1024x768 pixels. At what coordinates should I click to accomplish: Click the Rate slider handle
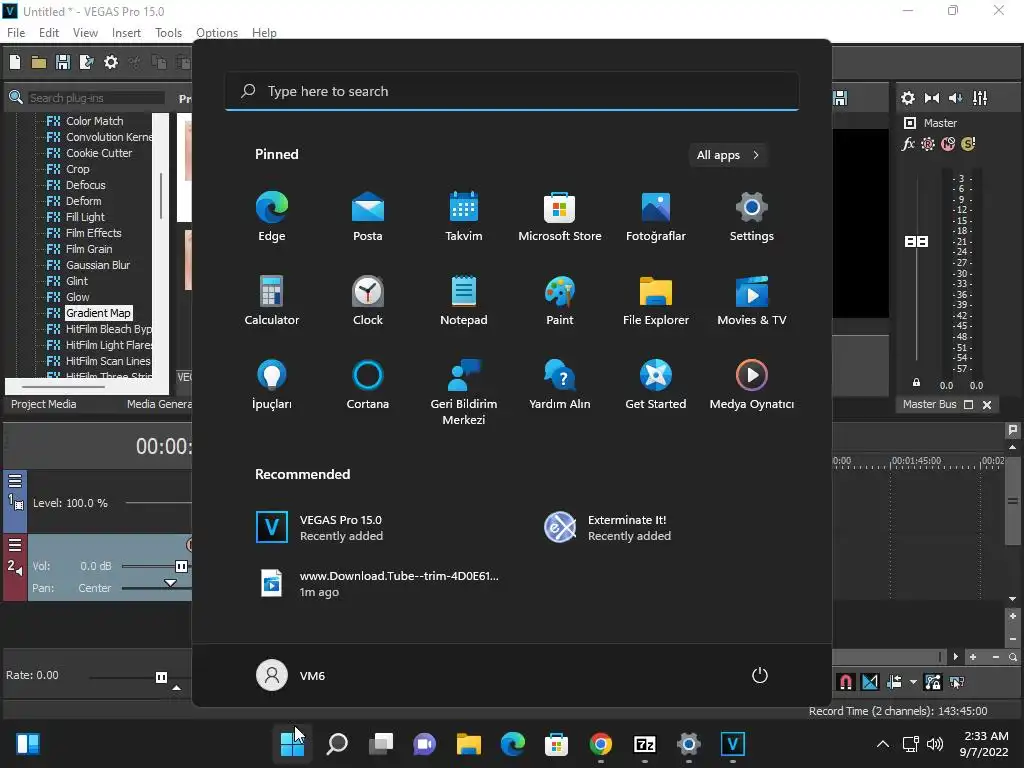[161, 677]
